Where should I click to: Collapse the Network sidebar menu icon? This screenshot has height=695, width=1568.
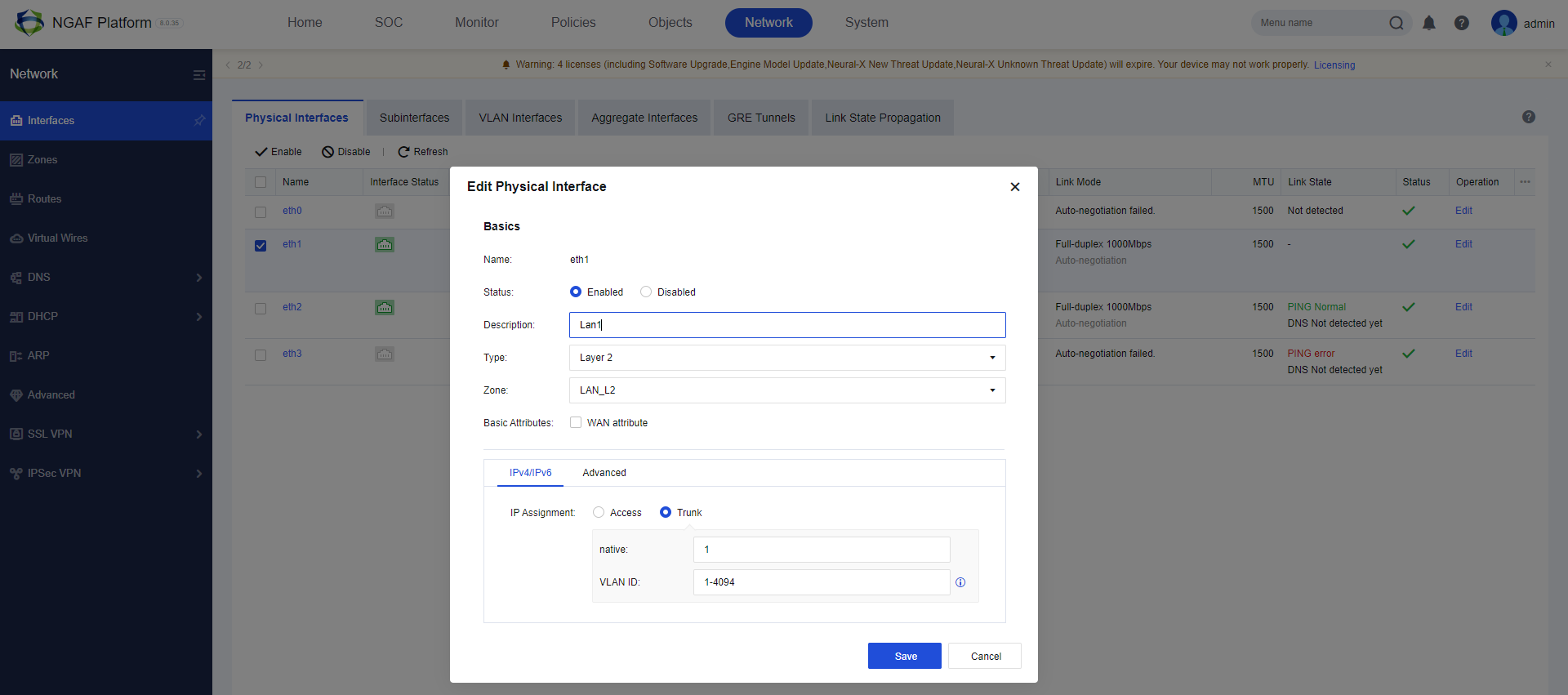click(x=199, y=75)
